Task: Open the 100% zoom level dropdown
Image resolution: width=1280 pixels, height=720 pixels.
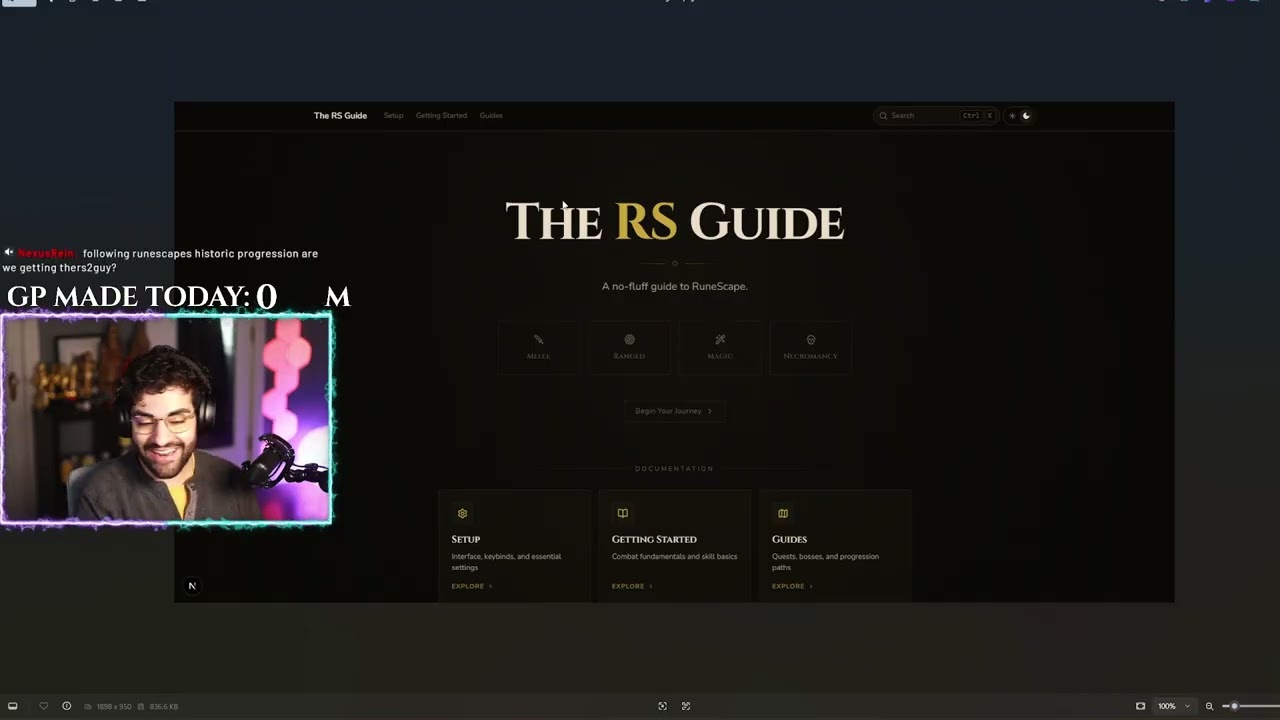Action: click(1174, 706)
